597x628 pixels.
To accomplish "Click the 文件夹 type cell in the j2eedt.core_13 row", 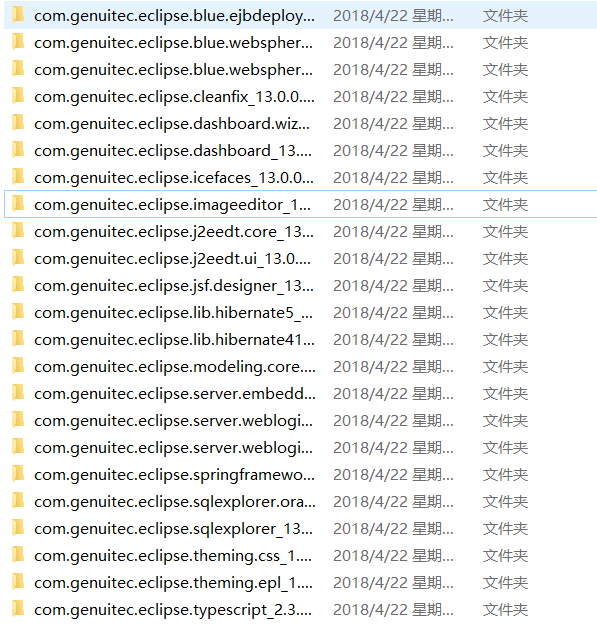I will (x=505, y=232).
